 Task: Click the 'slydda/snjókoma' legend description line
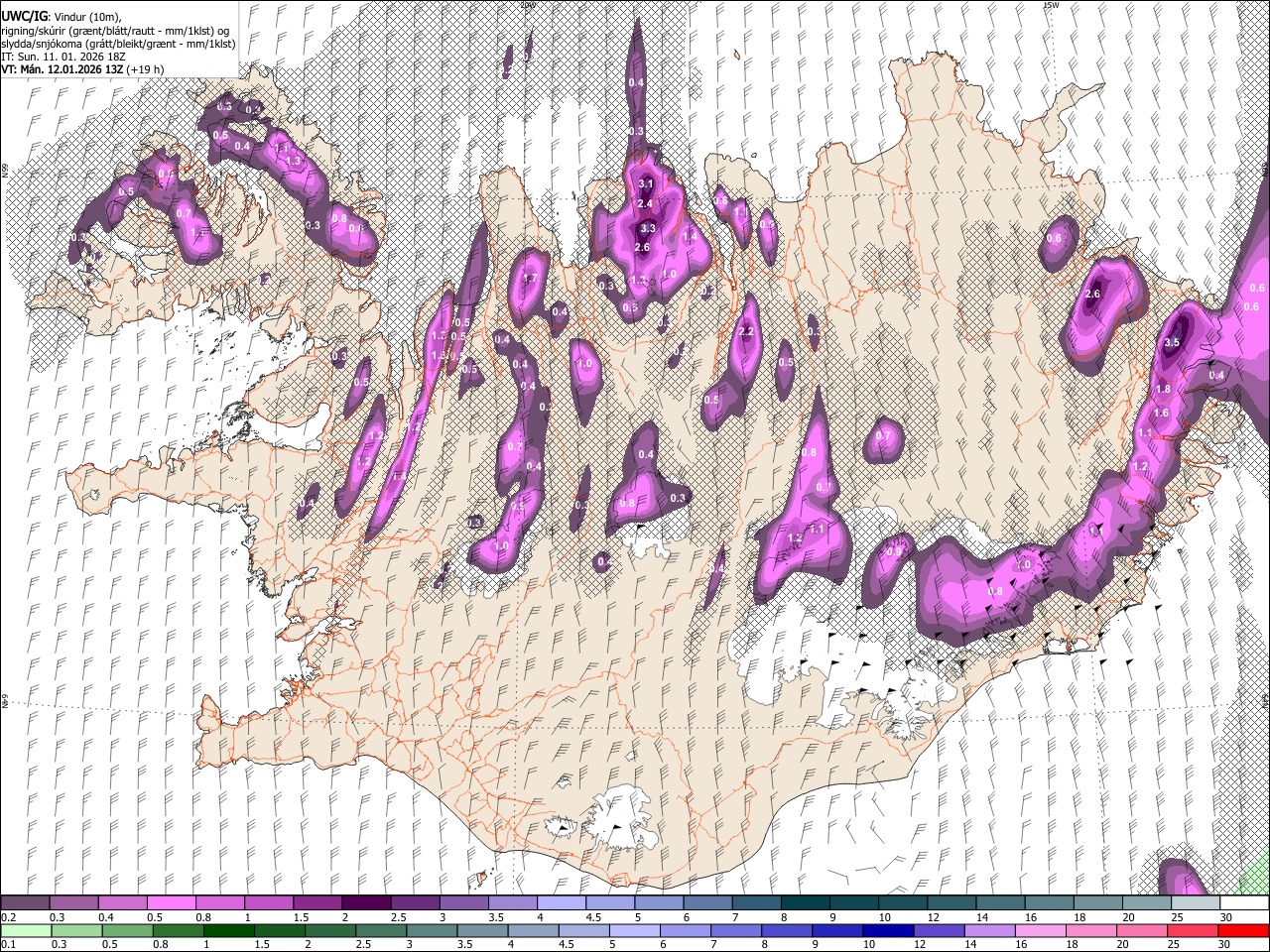118,44
